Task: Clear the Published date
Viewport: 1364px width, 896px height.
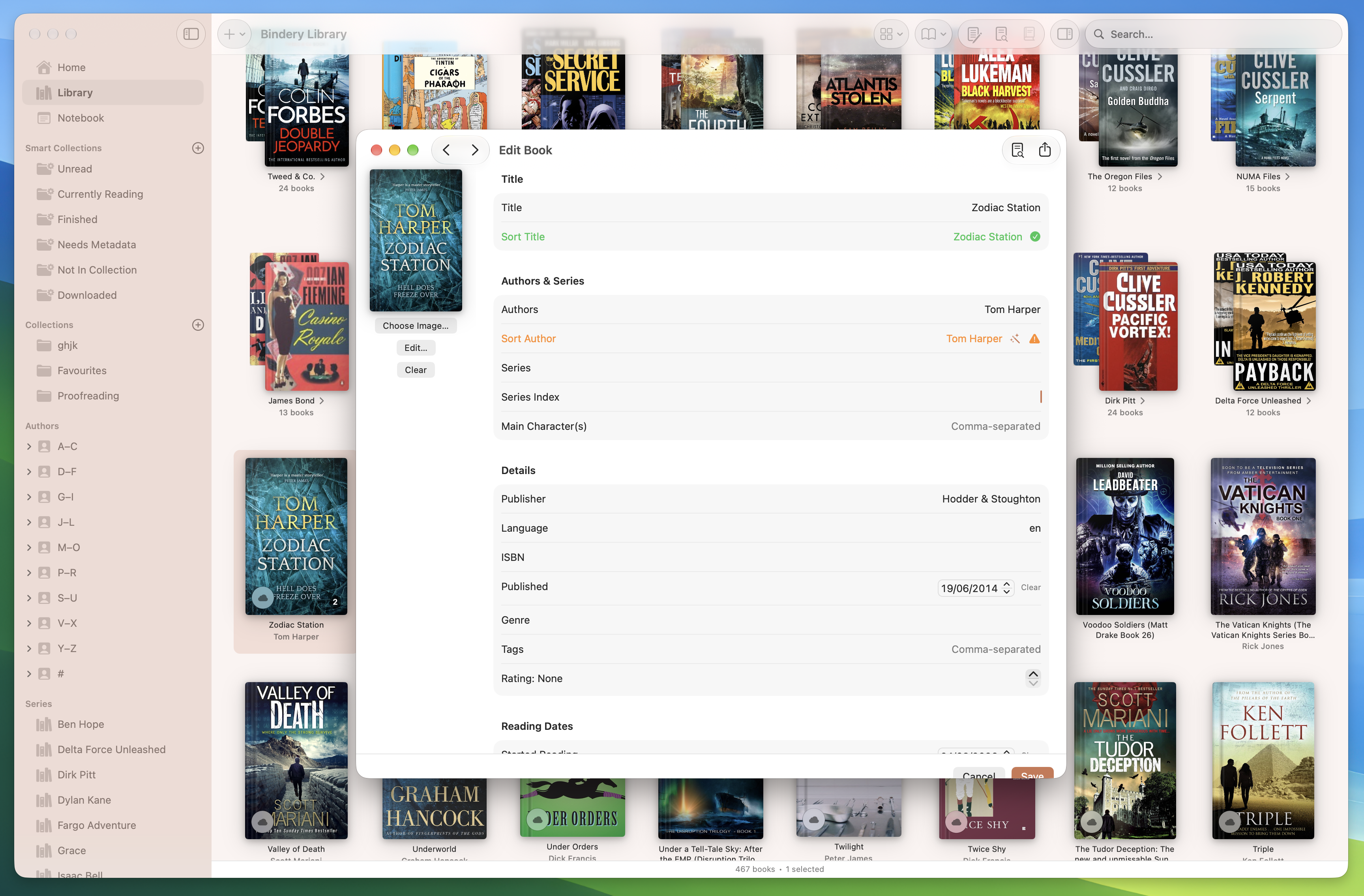Action: (x=1030, y=588)
